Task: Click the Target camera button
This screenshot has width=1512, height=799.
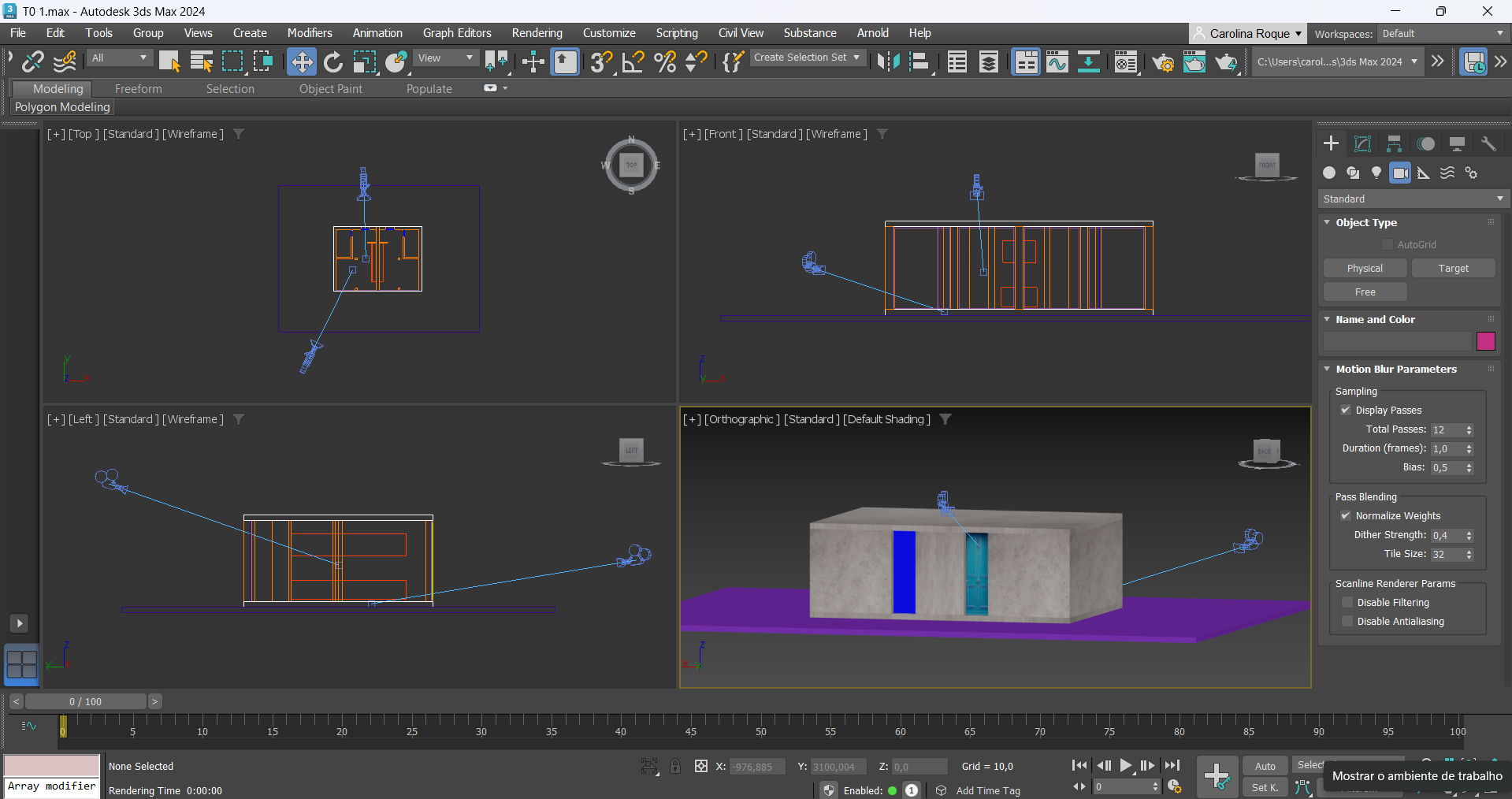Action: pyautogui.click(x=1453, y=269)
